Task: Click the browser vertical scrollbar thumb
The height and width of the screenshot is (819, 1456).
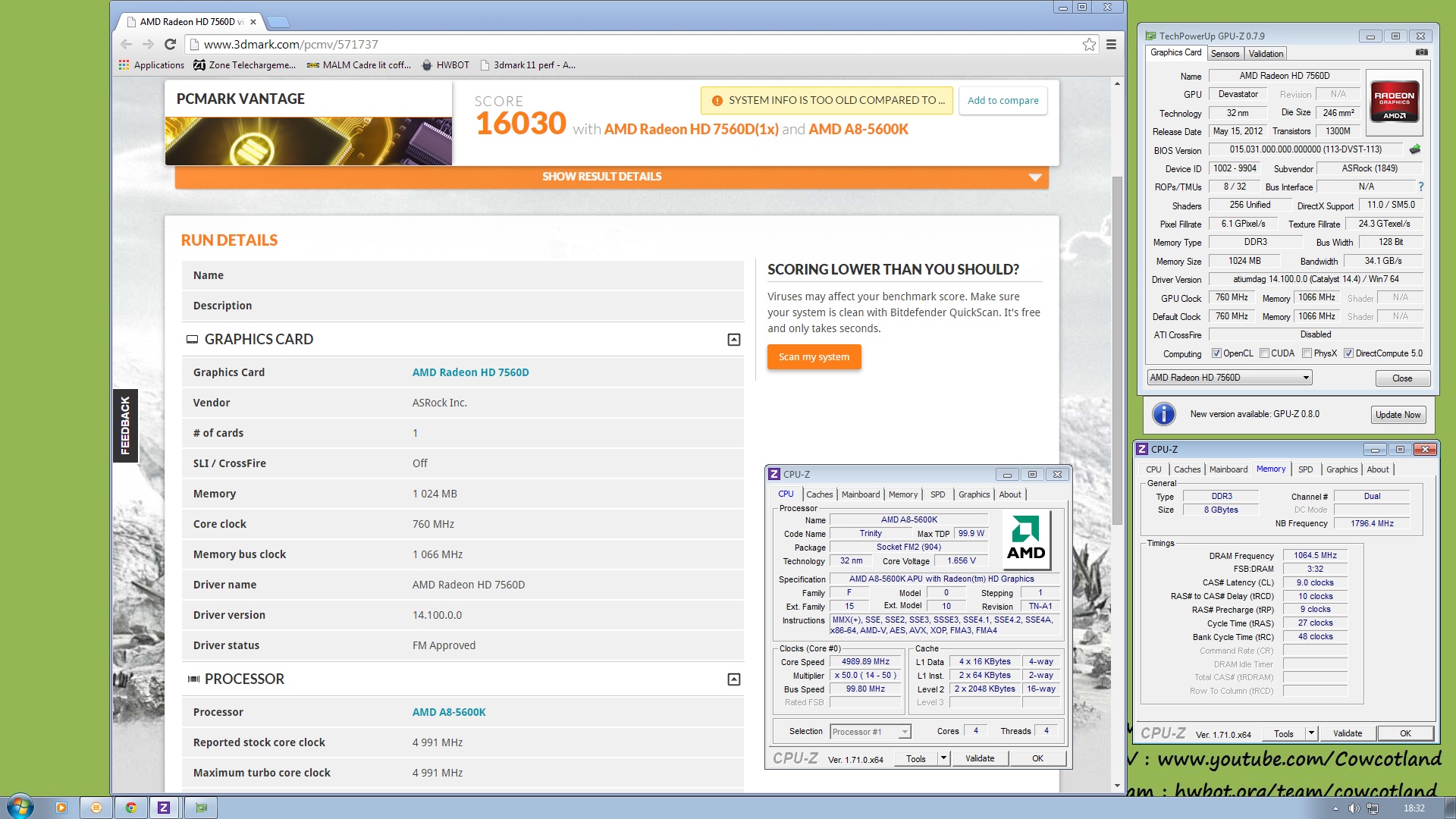Action: pyautogui.click(x=1116, y=350)
